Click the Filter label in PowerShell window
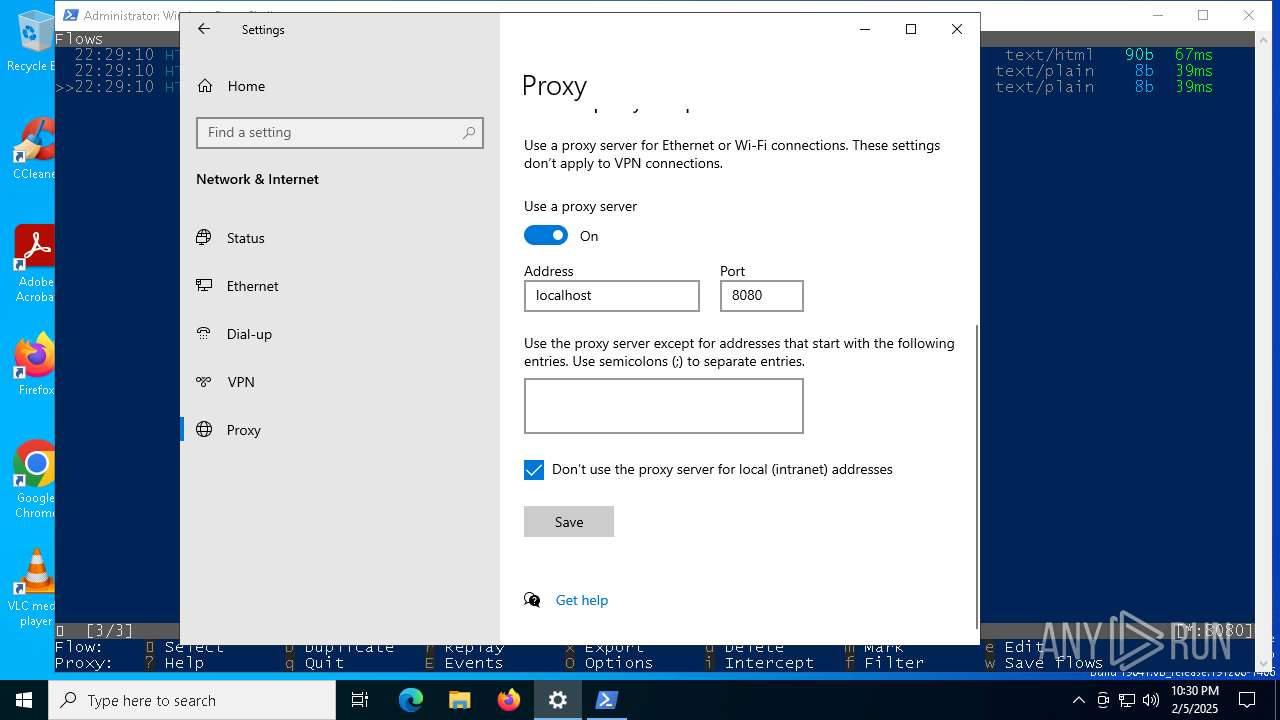 pyautogui.click(x=894, y=663)
